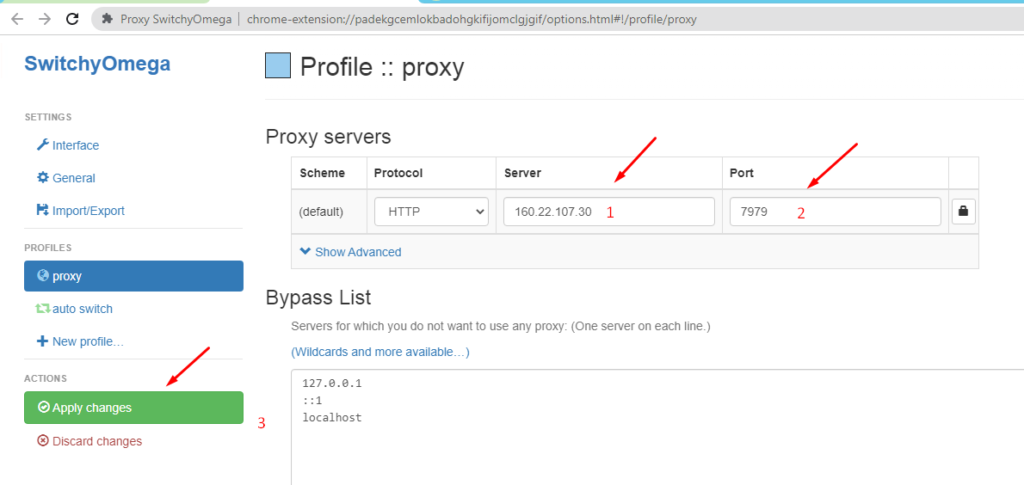Click the extension puzzle icon in address bar
The width and height of the screenshot is (1024, 485).
point(108,20)
